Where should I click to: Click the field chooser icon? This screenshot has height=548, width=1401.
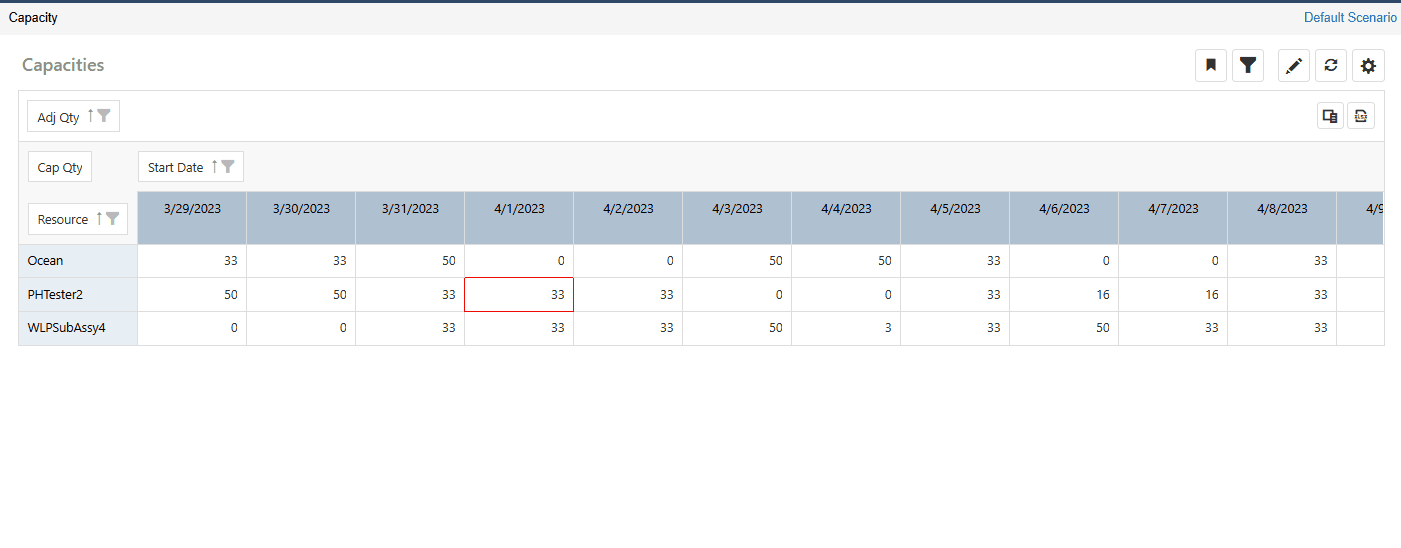(1330, 116)
